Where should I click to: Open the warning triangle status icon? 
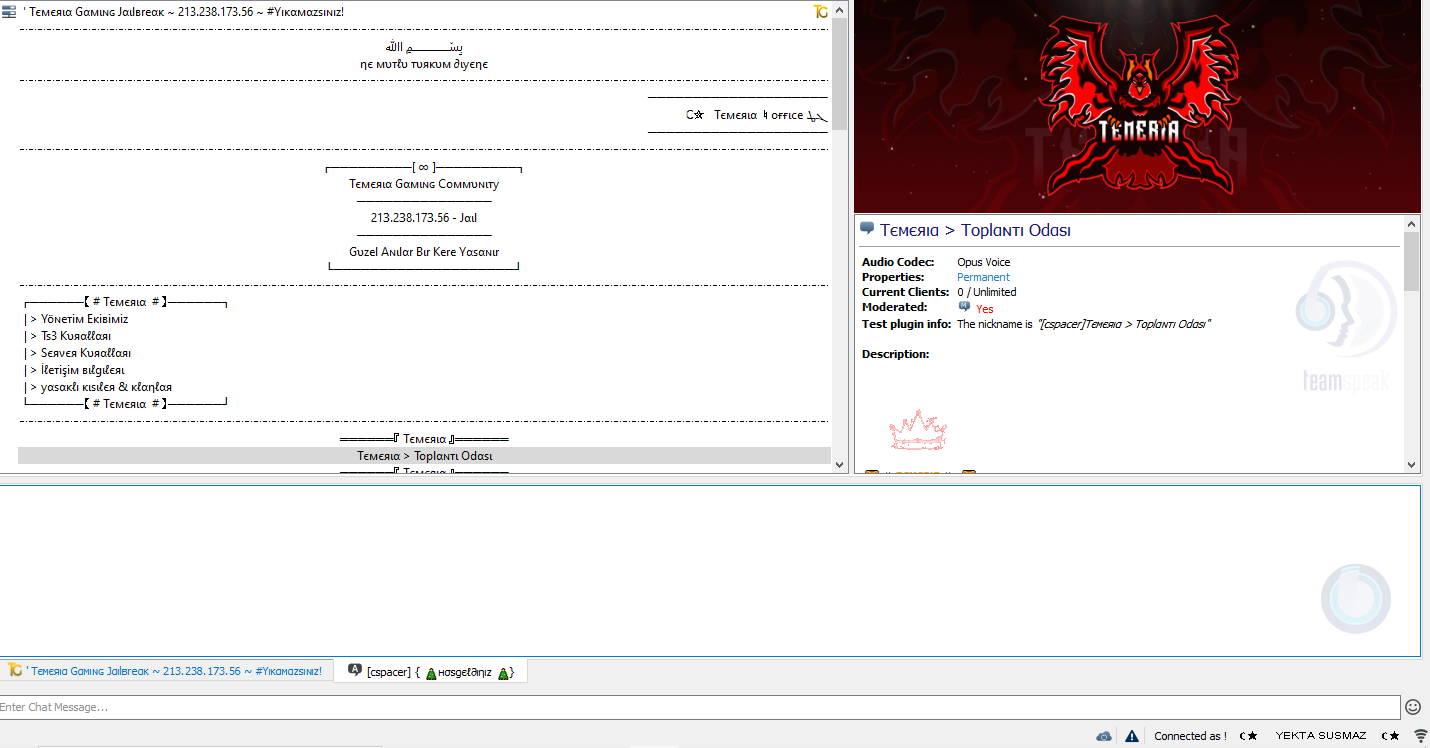tap(1132, 736)
